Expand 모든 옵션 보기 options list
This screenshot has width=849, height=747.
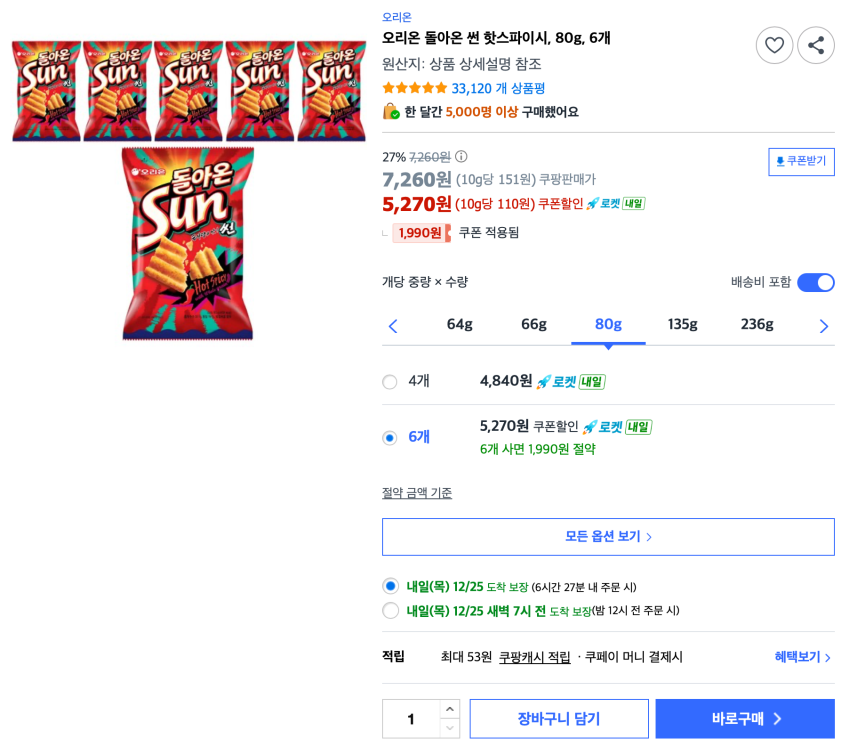608,537
